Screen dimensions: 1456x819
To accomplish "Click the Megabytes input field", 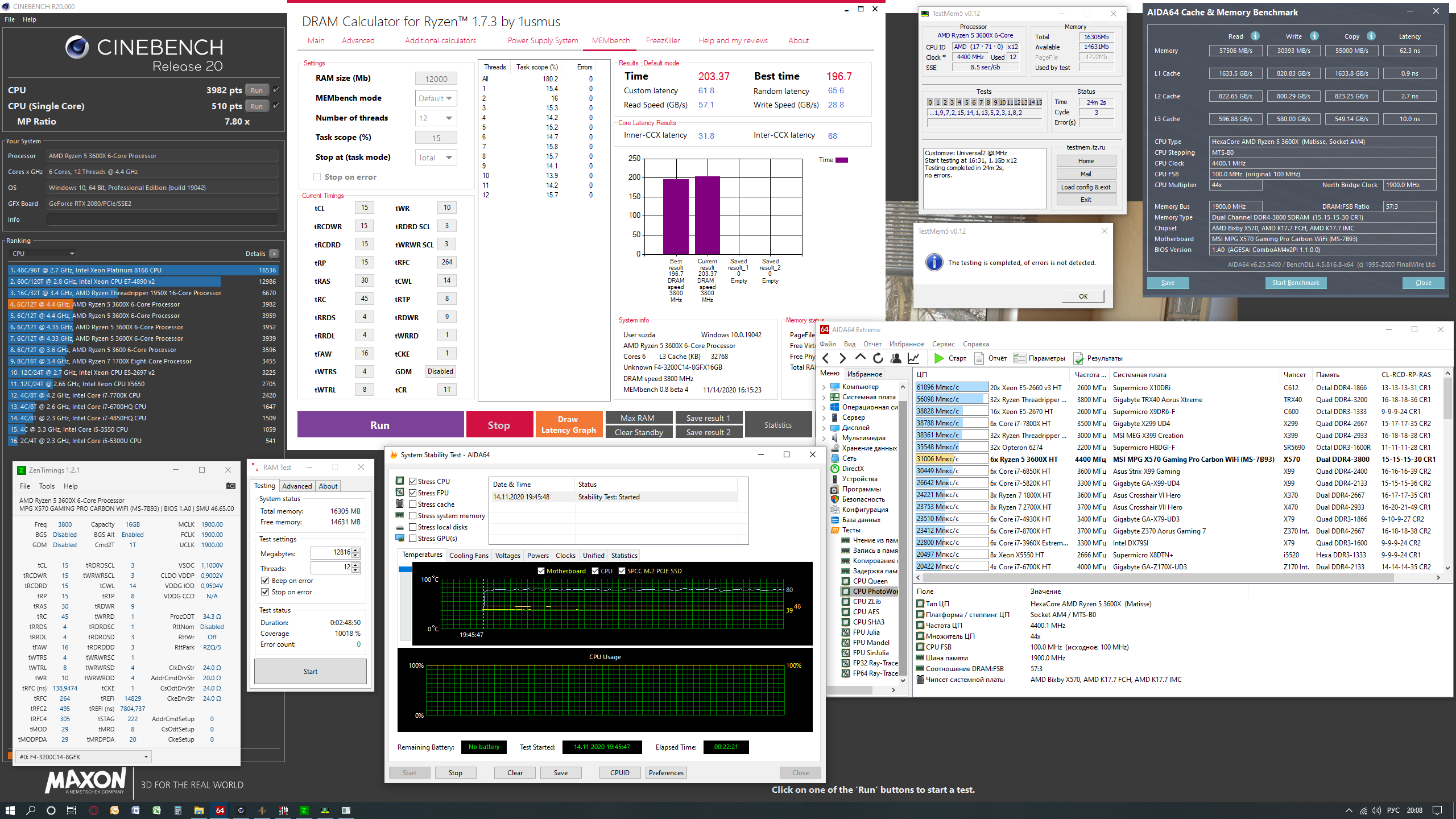I will (332, 552).
